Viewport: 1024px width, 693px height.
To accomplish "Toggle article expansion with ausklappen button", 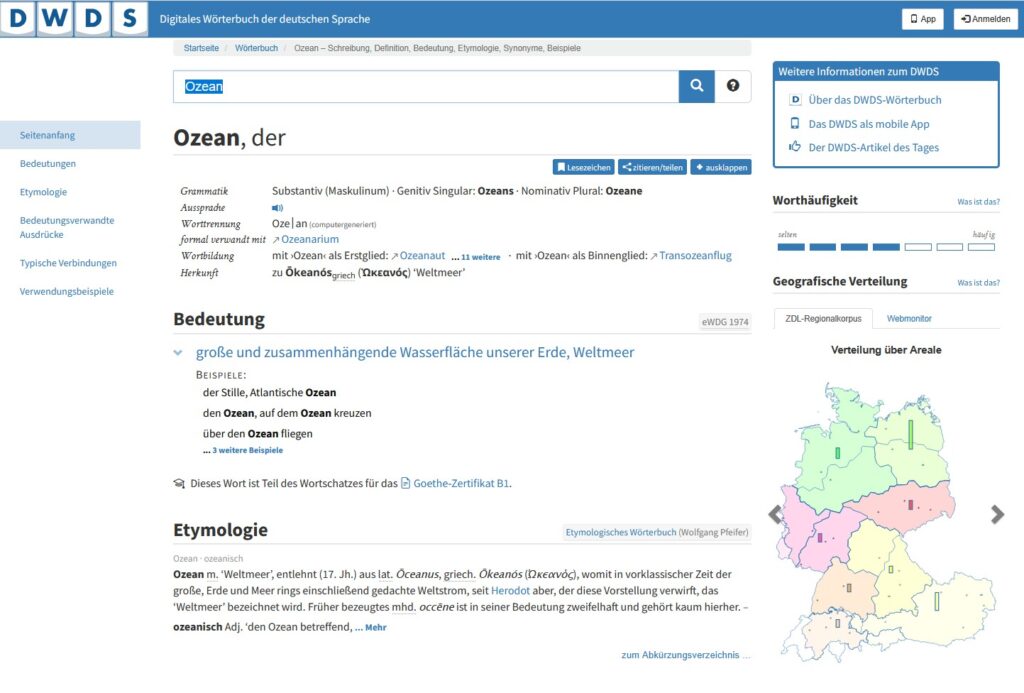I will pos(719,166).
